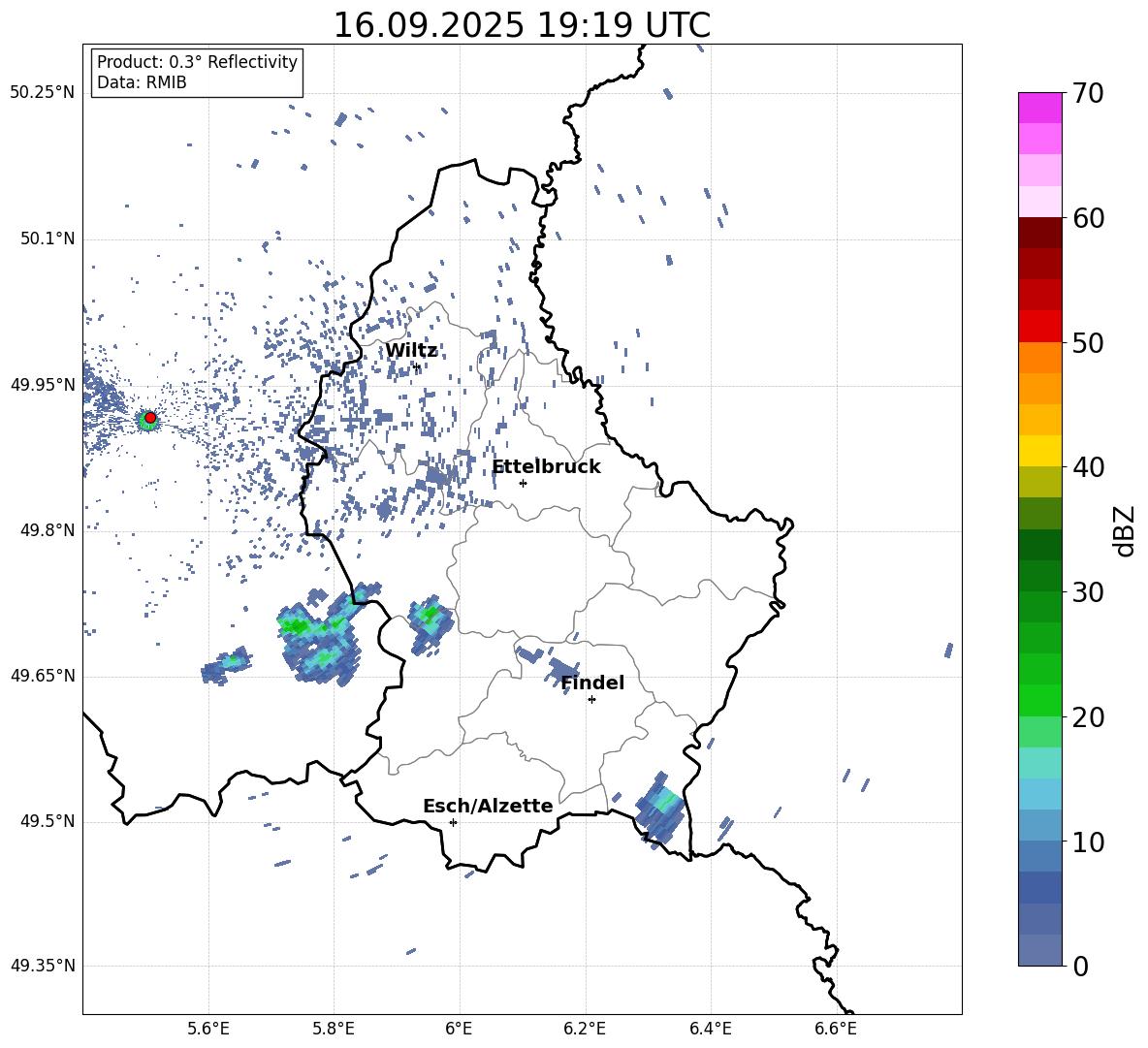Screen dimensions: 1148x1048
Task: Click the 0 value on colorbar
Action: click(1080, 967)
